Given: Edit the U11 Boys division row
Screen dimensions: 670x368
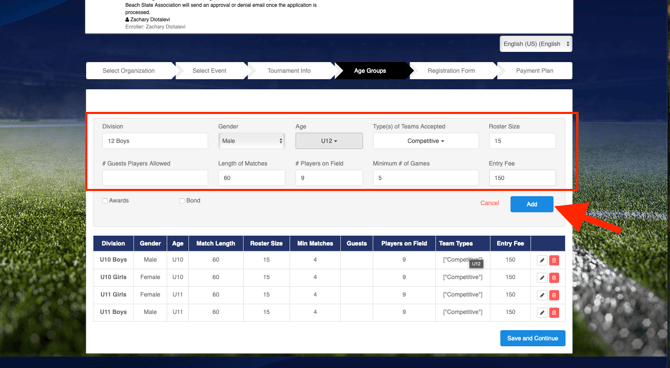Looking at the screenshot, I should pos(542,312).
